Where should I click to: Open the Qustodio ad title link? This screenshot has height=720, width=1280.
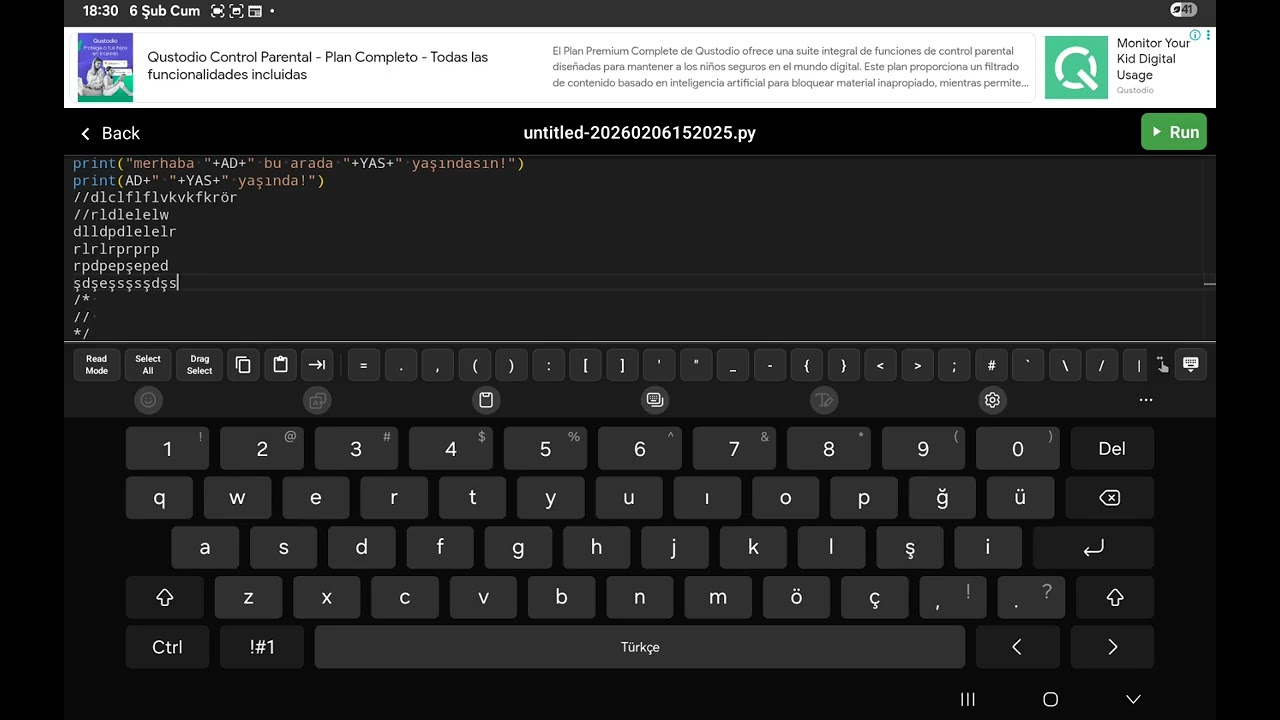coord(318,66)
